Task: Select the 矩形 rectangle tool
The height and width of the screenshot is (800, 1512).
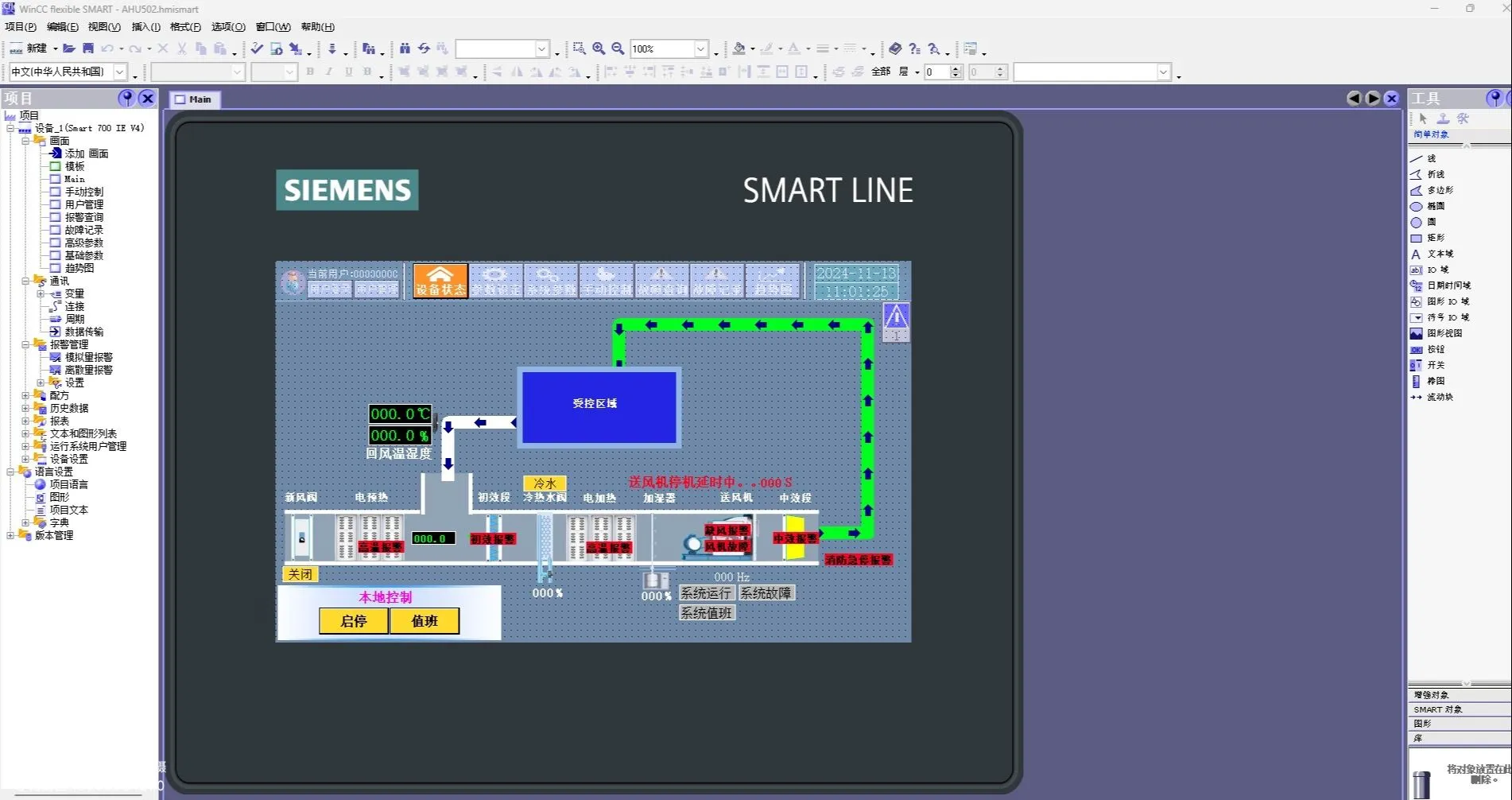Action: 1435,238
